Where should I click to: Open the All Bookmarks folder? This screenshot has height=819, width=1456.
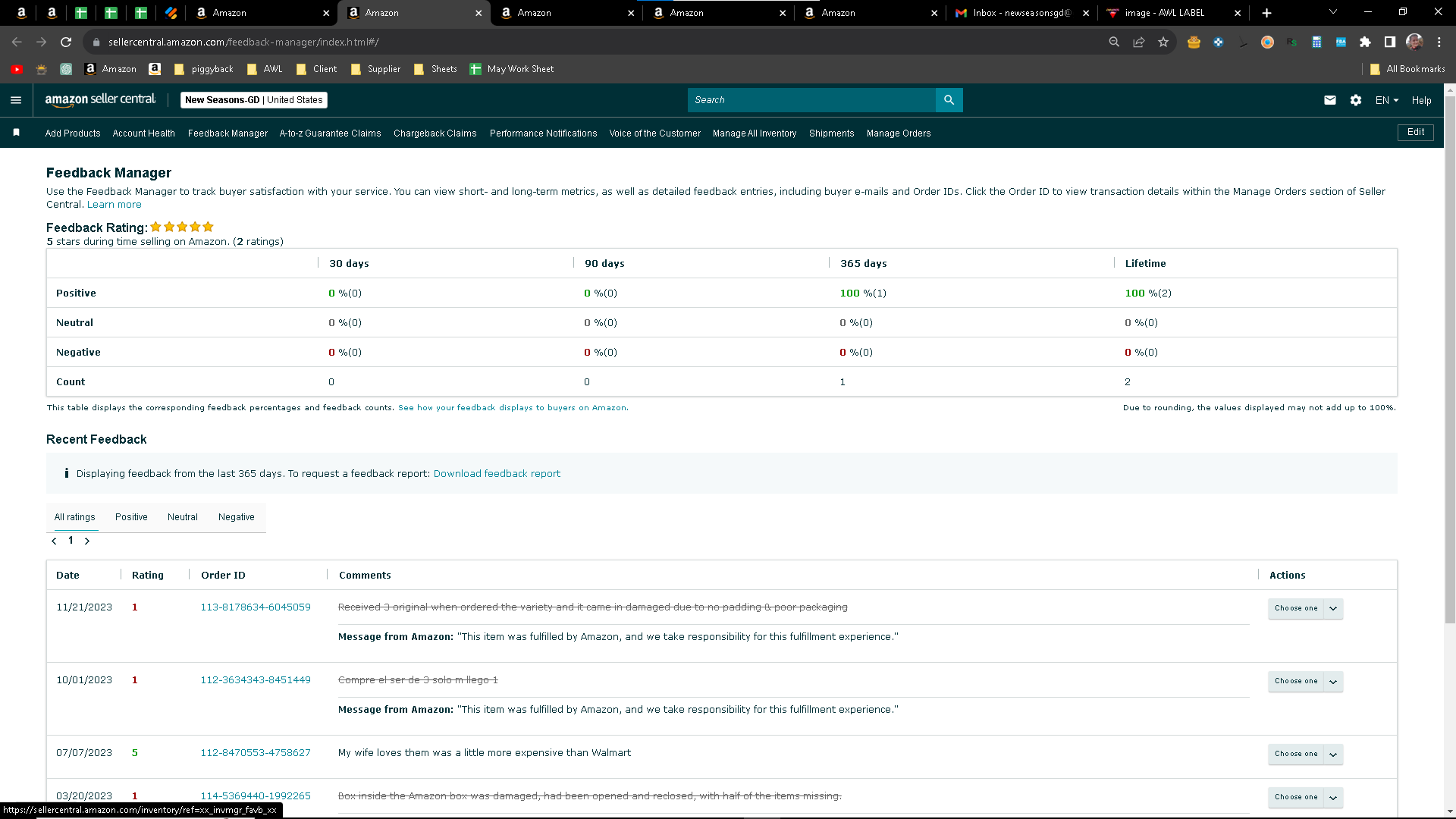(x=1407, y=69)
